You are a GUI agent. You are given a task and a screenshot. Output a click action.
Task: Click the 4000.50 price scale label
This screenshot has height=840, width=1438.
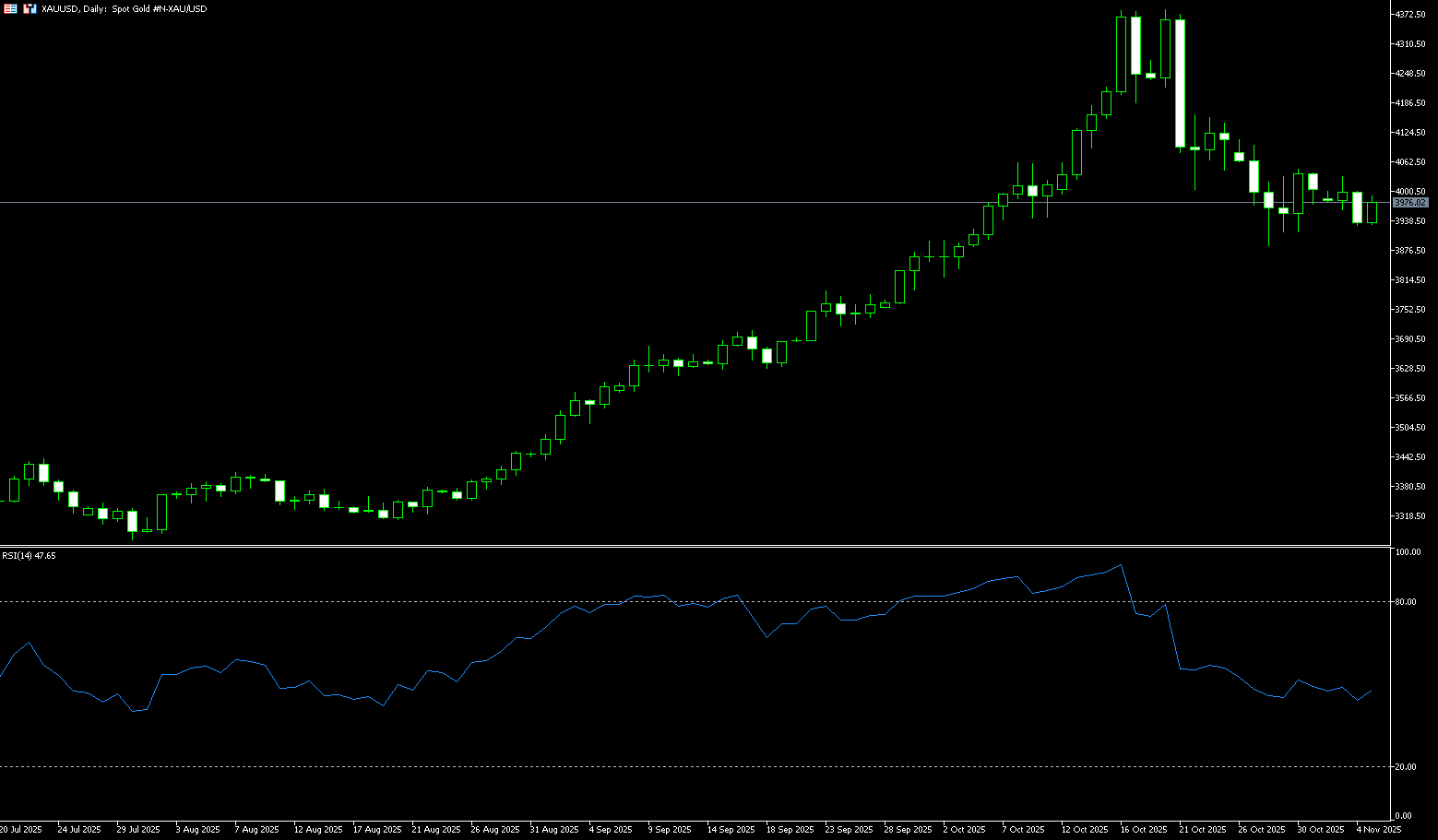(1411, 192)
